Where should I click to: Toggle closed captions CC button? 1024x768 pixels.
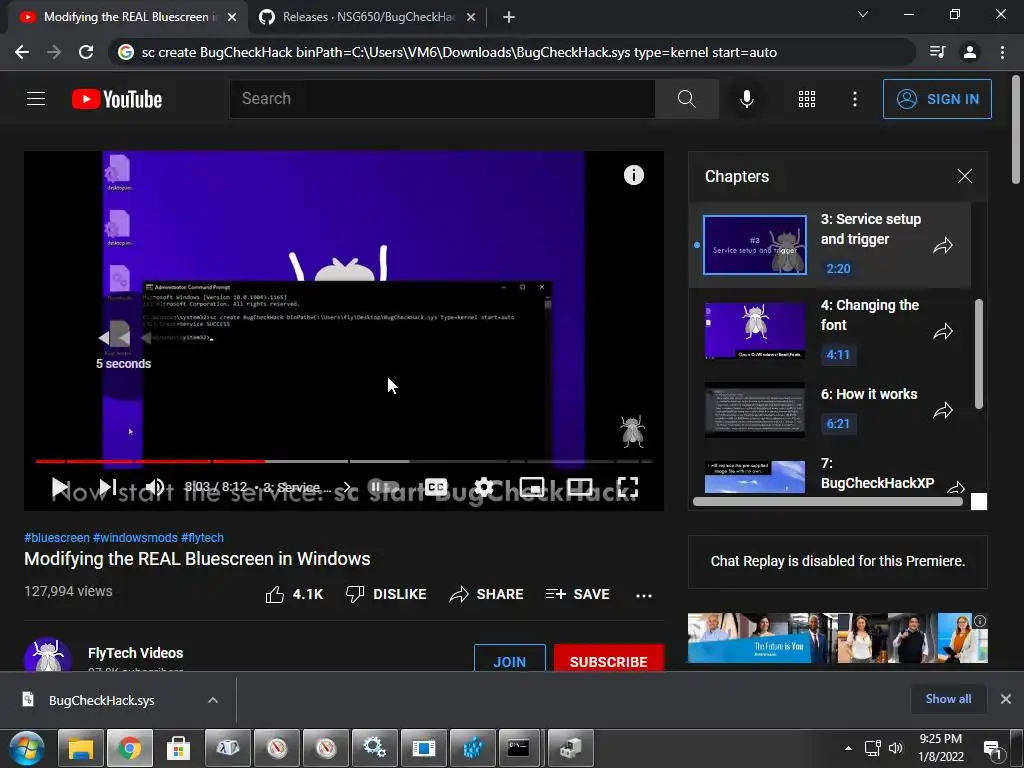[x=436, y=487]
